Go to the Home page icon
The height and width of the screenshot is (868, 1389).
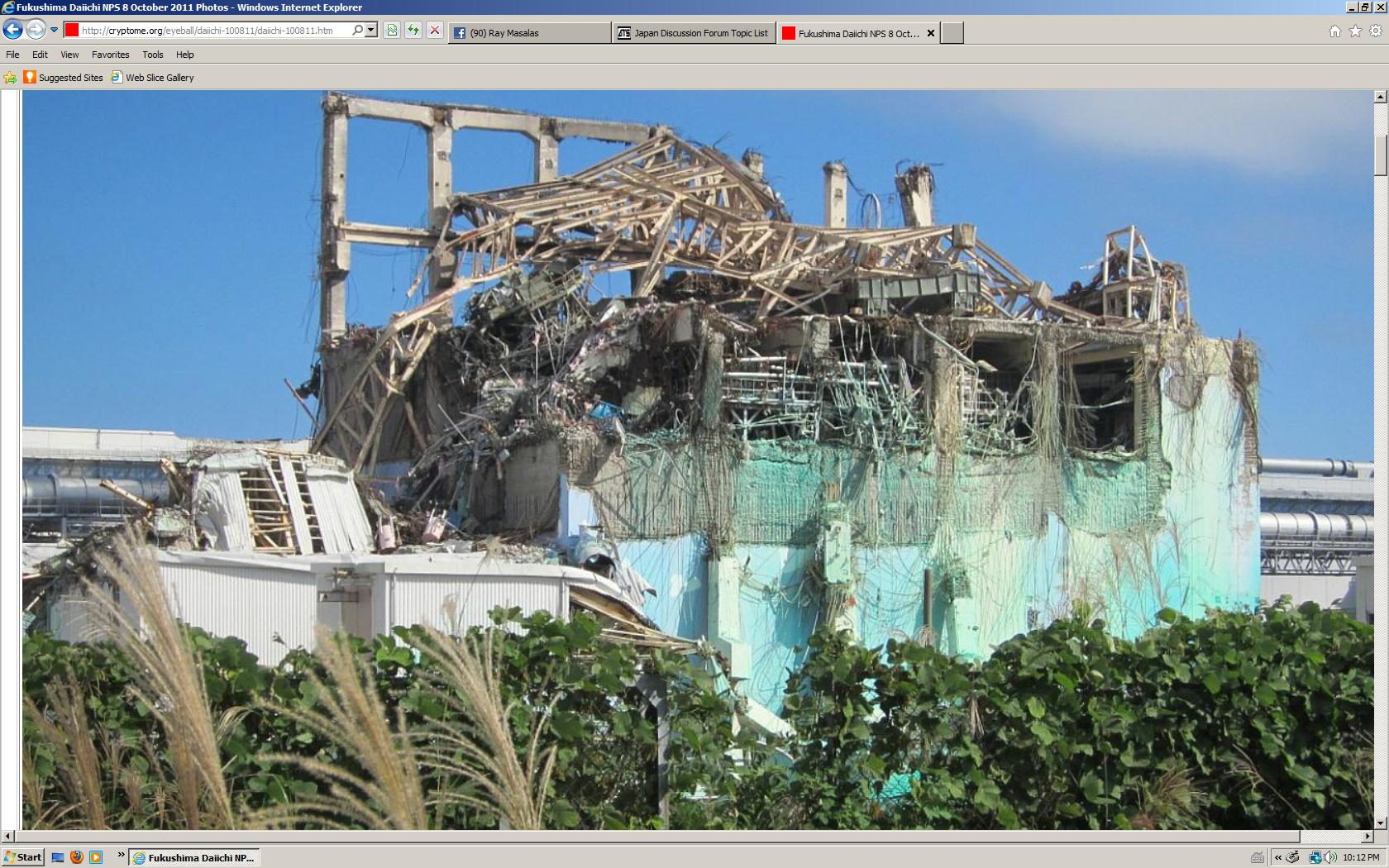pyautogui.click(x=1334, y=31)
